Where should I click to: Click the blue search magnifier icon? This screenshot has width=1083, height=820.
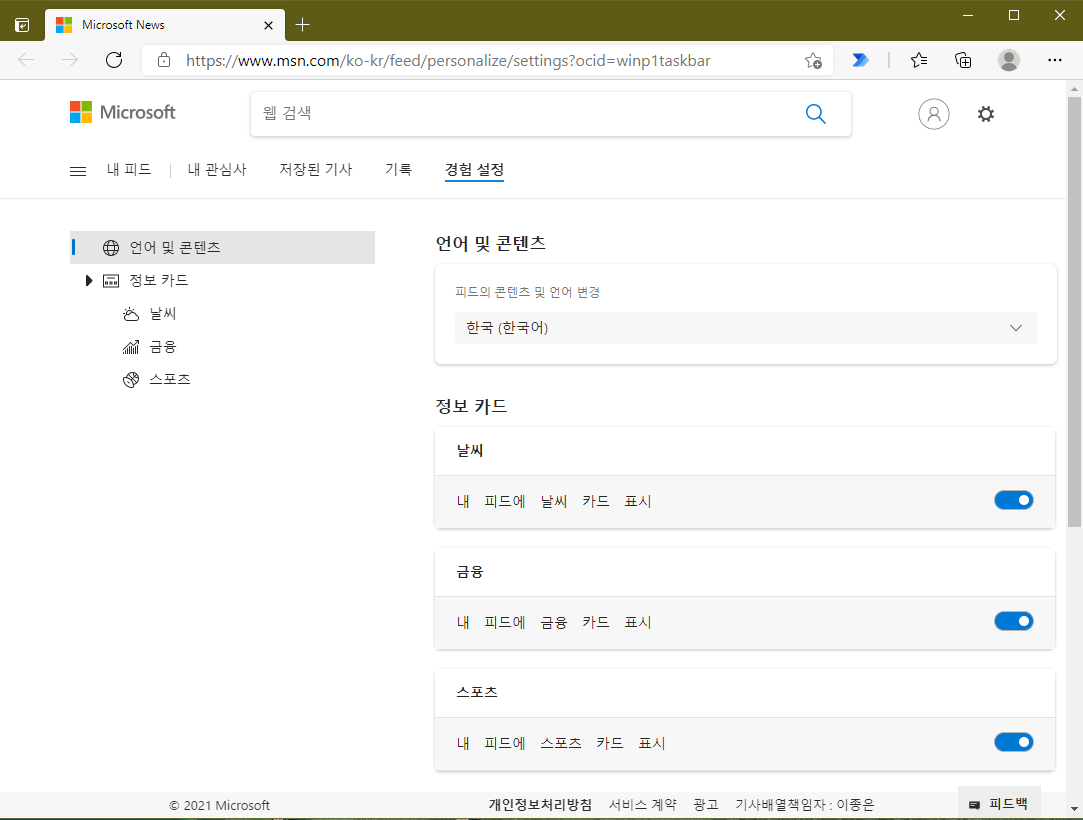point(816,114)
